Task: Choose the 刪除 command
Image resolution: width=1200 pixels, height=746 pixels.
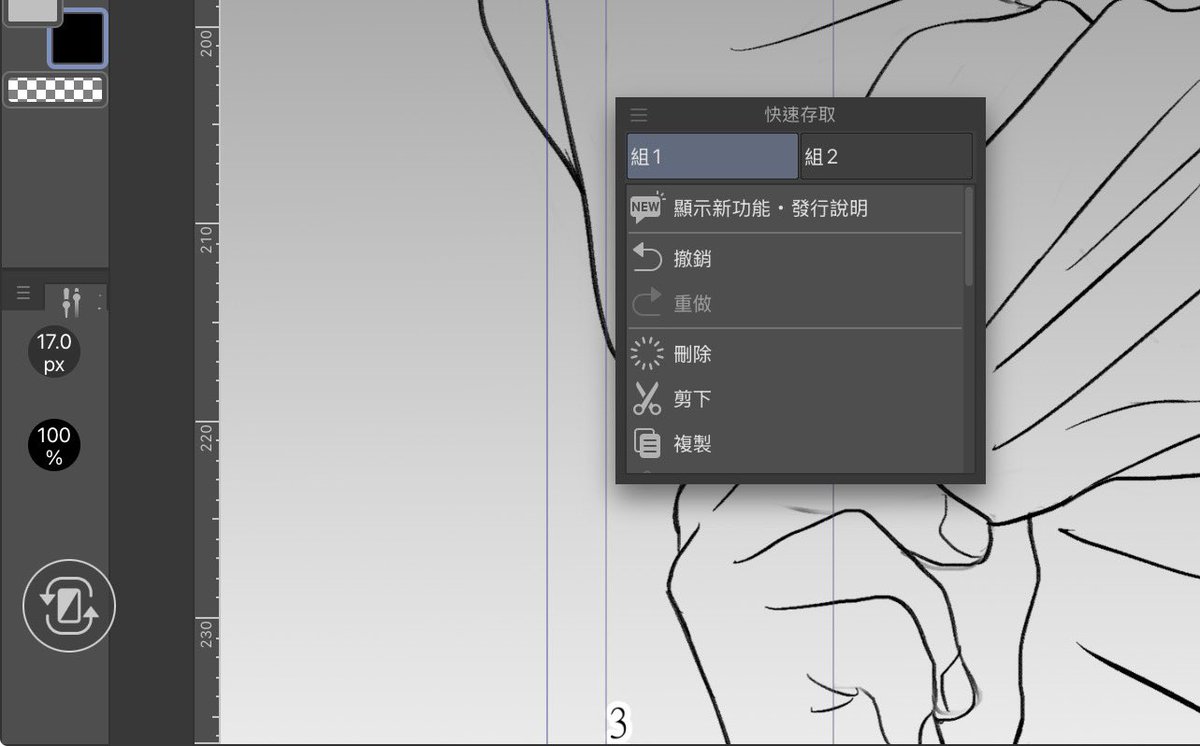Action: (x=693, y=354)
